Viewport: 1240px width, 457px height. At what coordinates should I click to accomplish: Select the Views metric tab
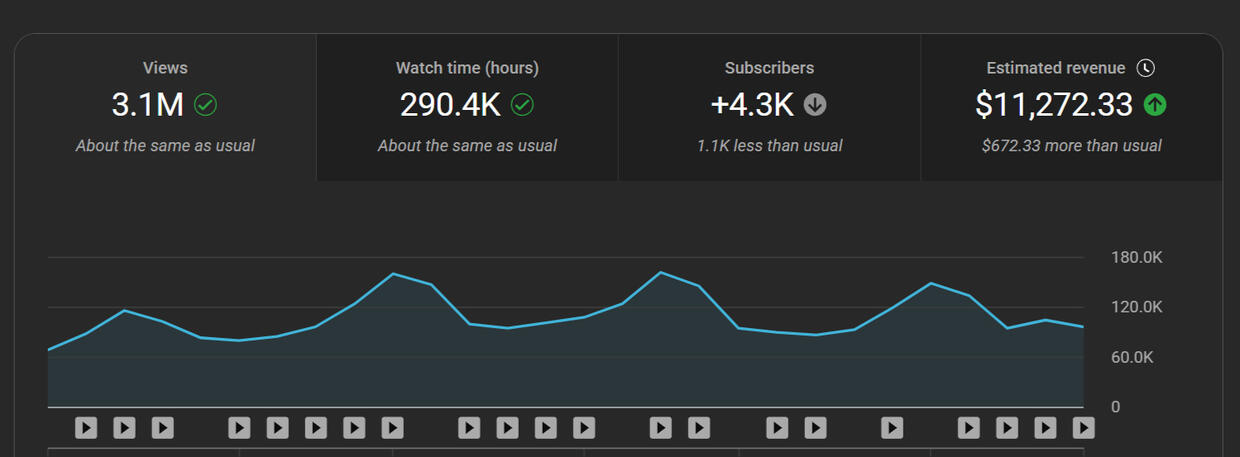coord(165,107)
